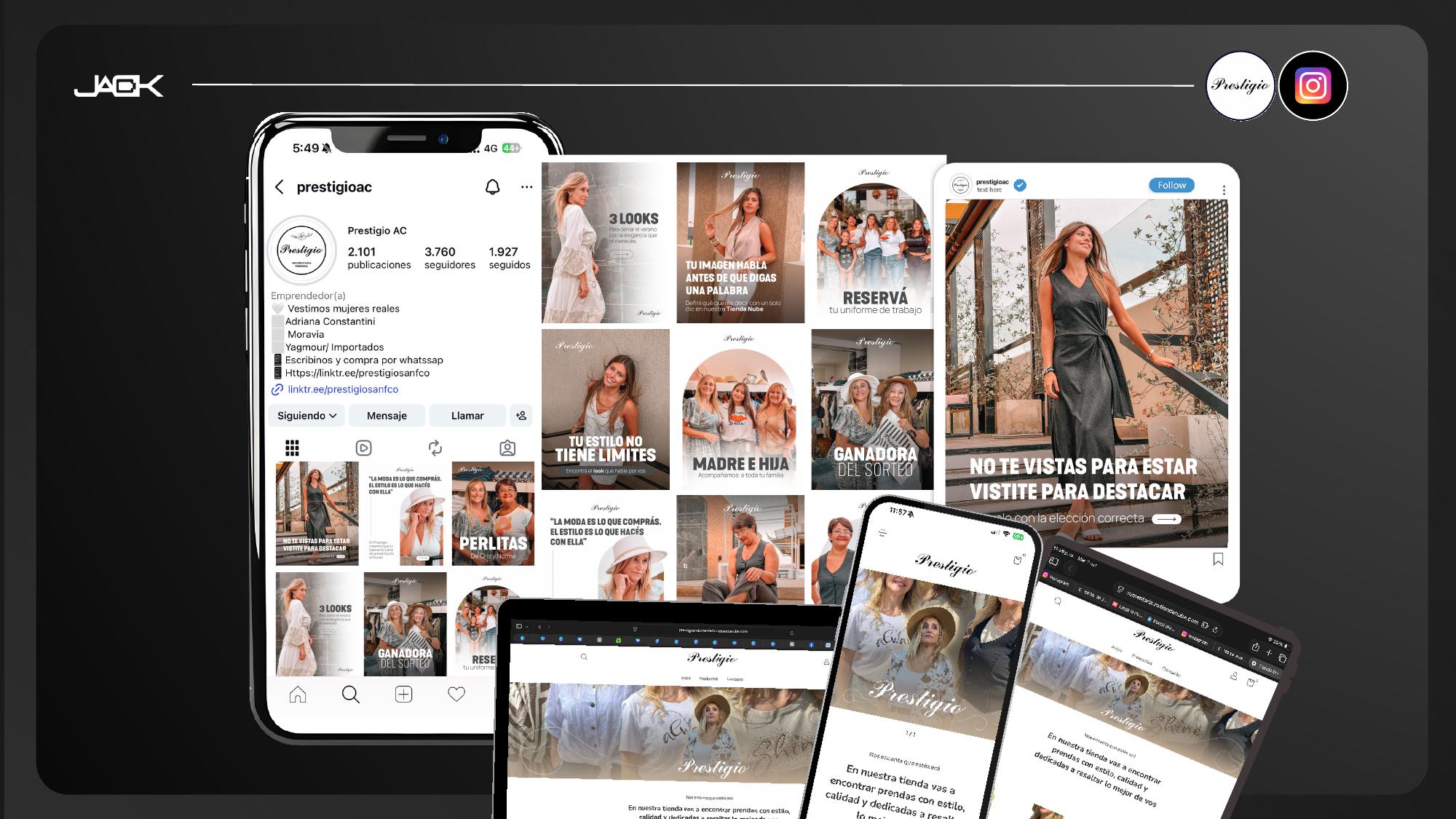Click the JACK logo

pos(119,85)
